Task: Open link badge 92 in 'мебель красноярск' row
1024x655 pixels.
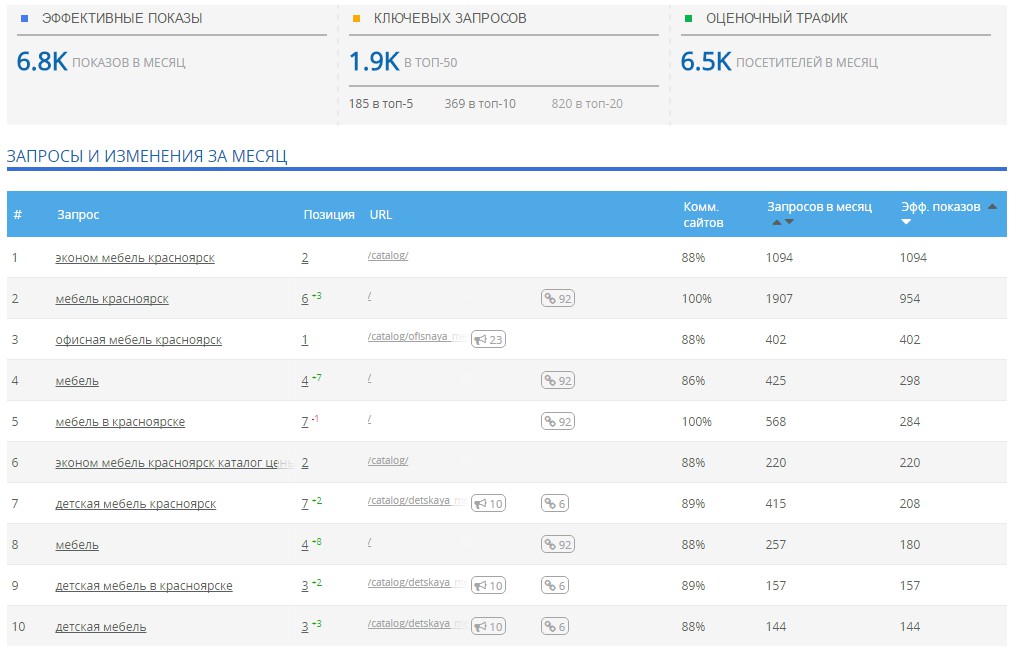Action: coord(558,299)
